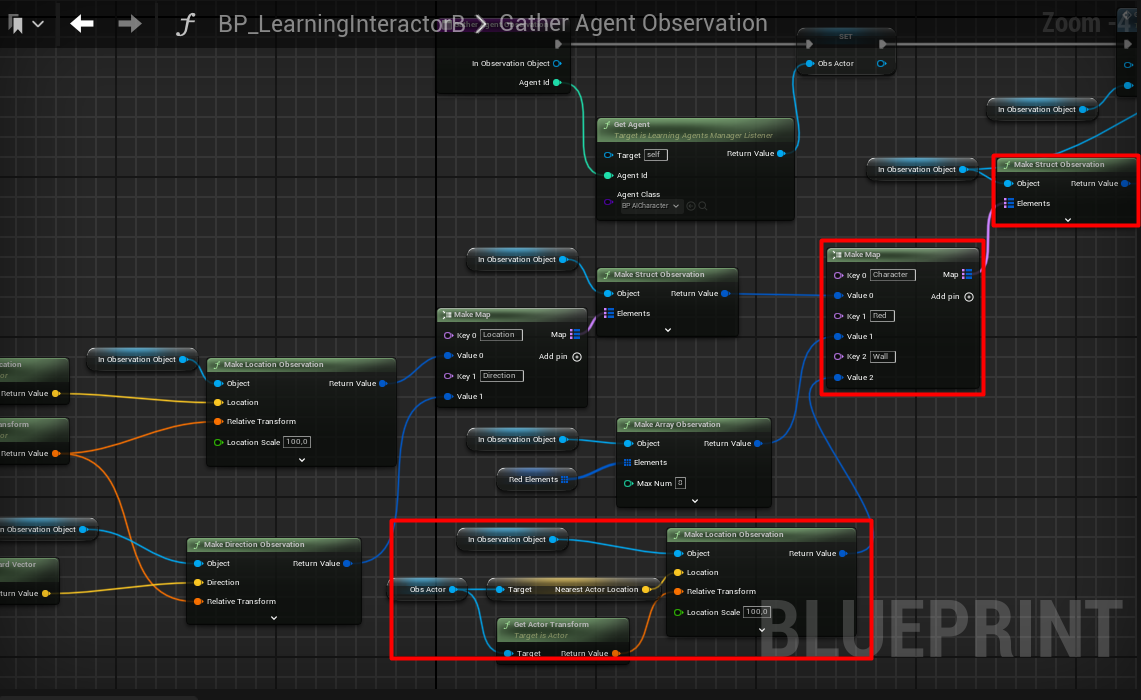Click the Target pin on Get Agent node

pyautogui.click(x=608, y=155)
